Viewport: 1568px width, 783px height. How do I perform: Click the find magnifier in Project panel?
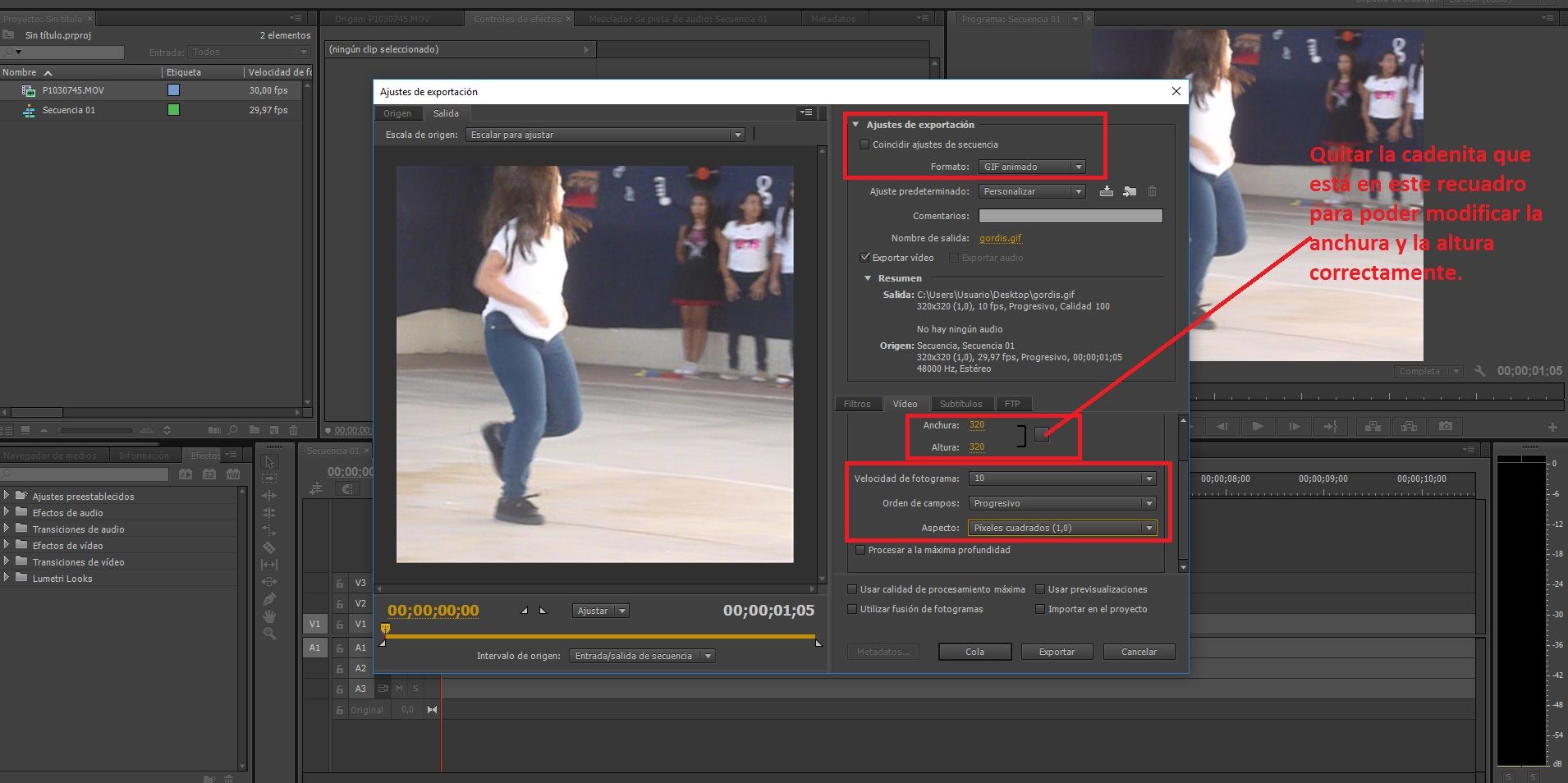233,430
